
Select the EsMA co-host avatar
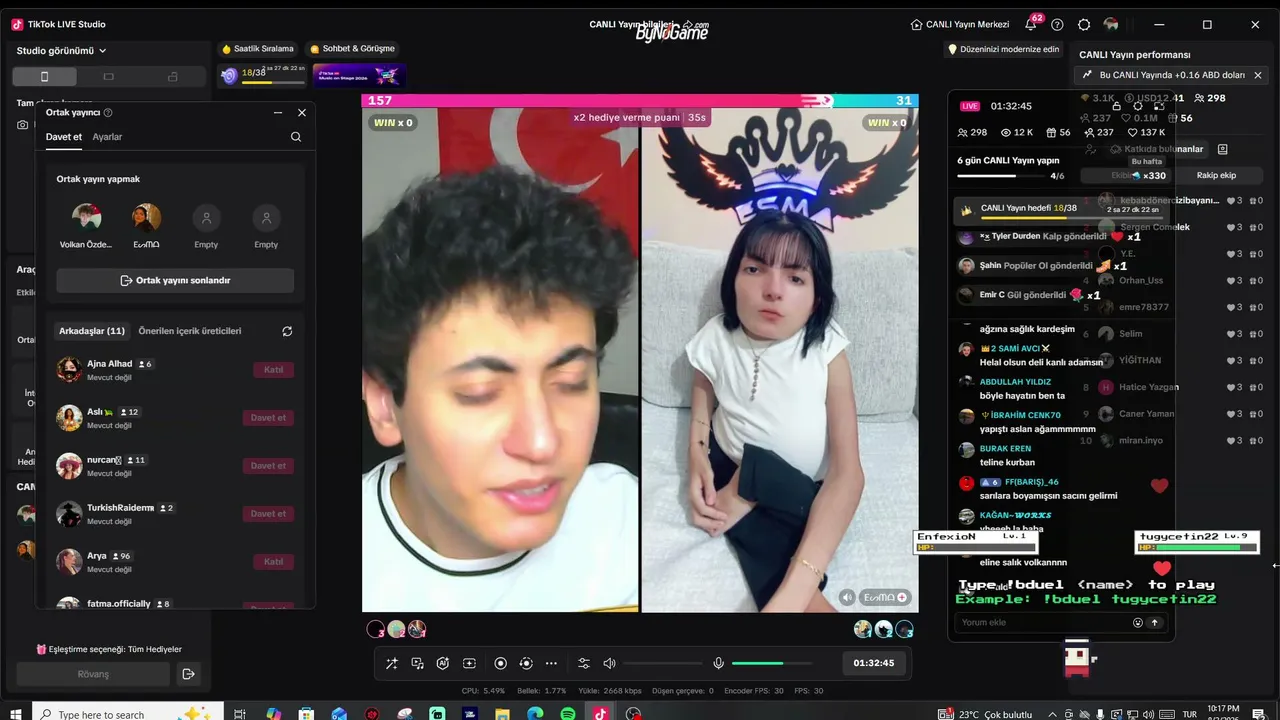[146, 218]
